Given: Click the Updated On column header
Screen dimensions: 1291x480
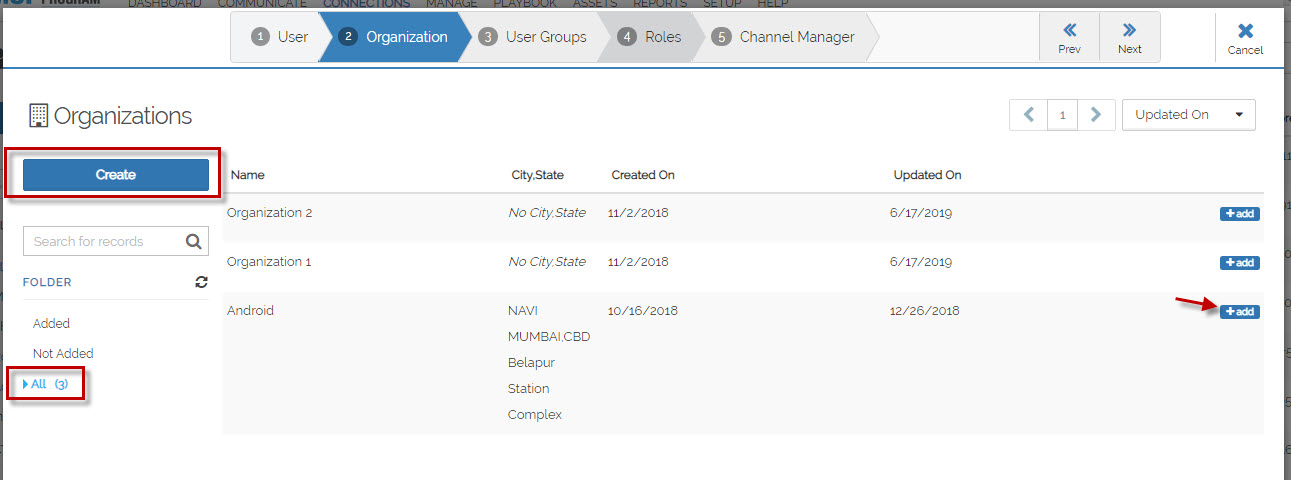Looking at the screenshot, I should pyautogui.click(x=927, y=175).
